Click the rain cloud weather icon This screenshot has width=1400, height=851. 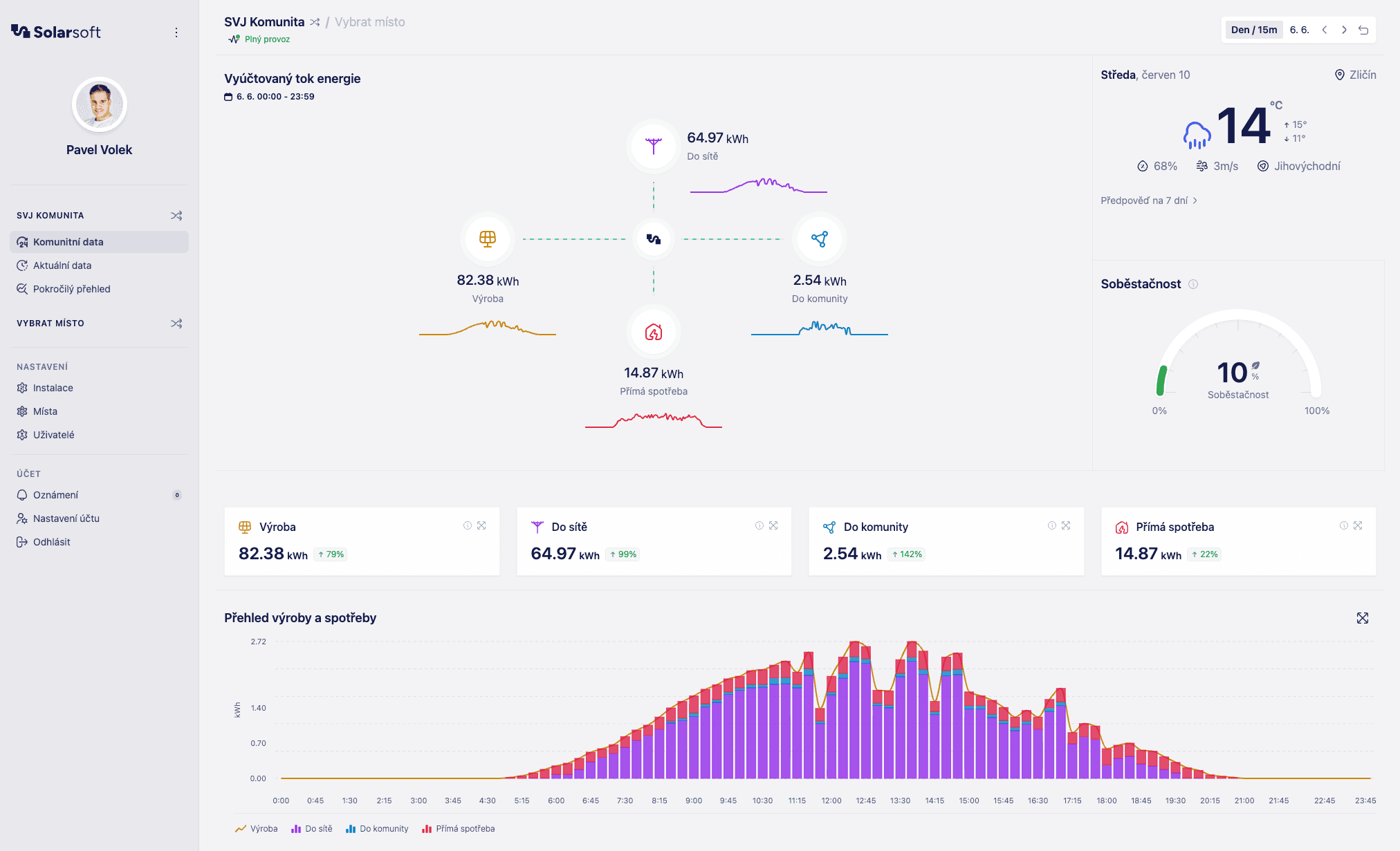click(1197, 135)
